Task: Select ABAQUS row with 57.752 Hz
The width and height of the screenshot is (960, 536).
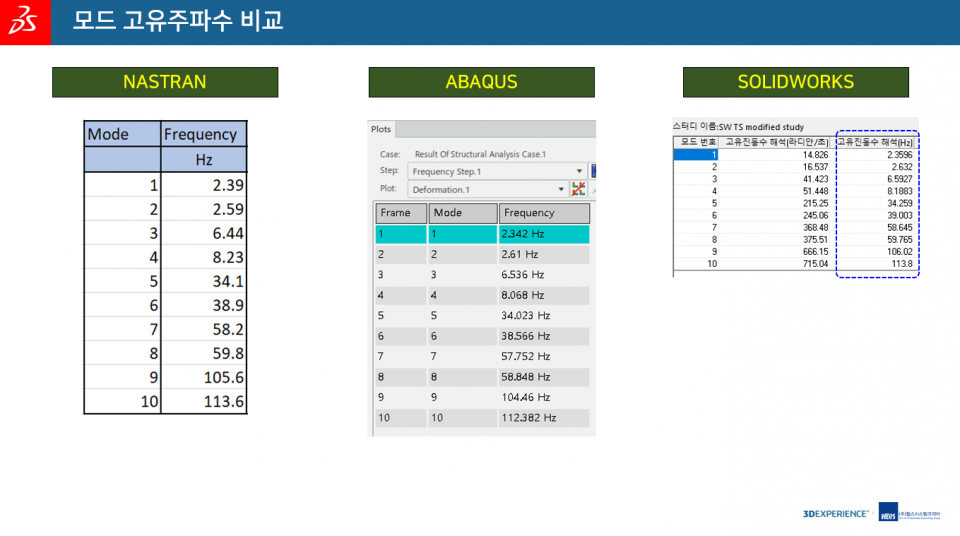Action: point(482,357)
